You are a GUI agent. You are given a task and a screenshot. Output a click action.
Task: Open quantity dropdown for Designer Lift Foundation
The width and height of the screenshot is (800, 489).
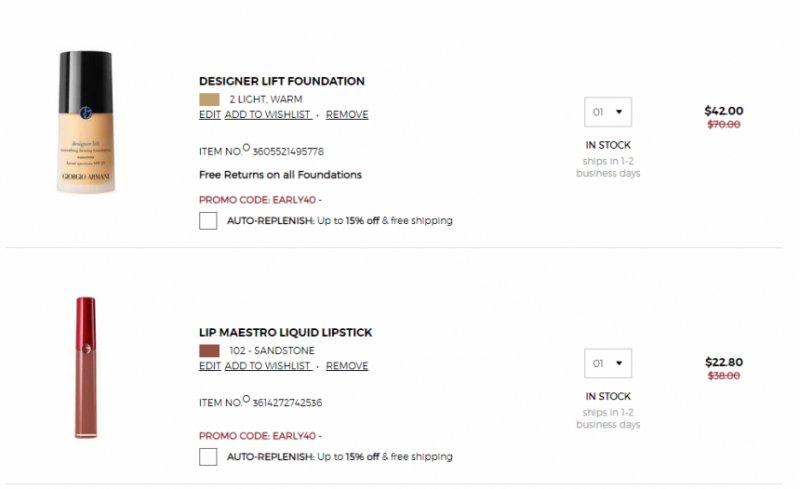(x=608, y=112)
